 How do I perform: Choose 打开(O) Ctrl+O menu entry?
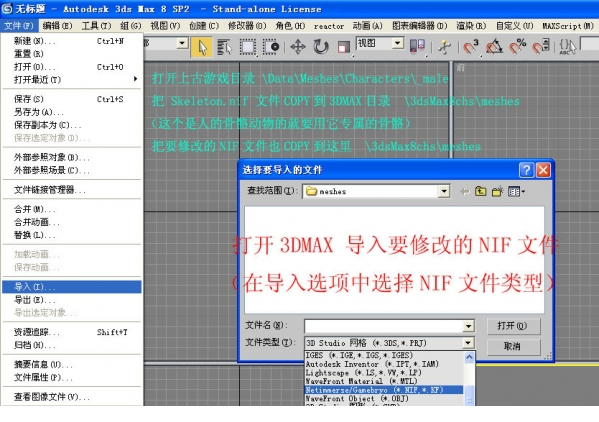pyautogui.click(x=72, y=67)
